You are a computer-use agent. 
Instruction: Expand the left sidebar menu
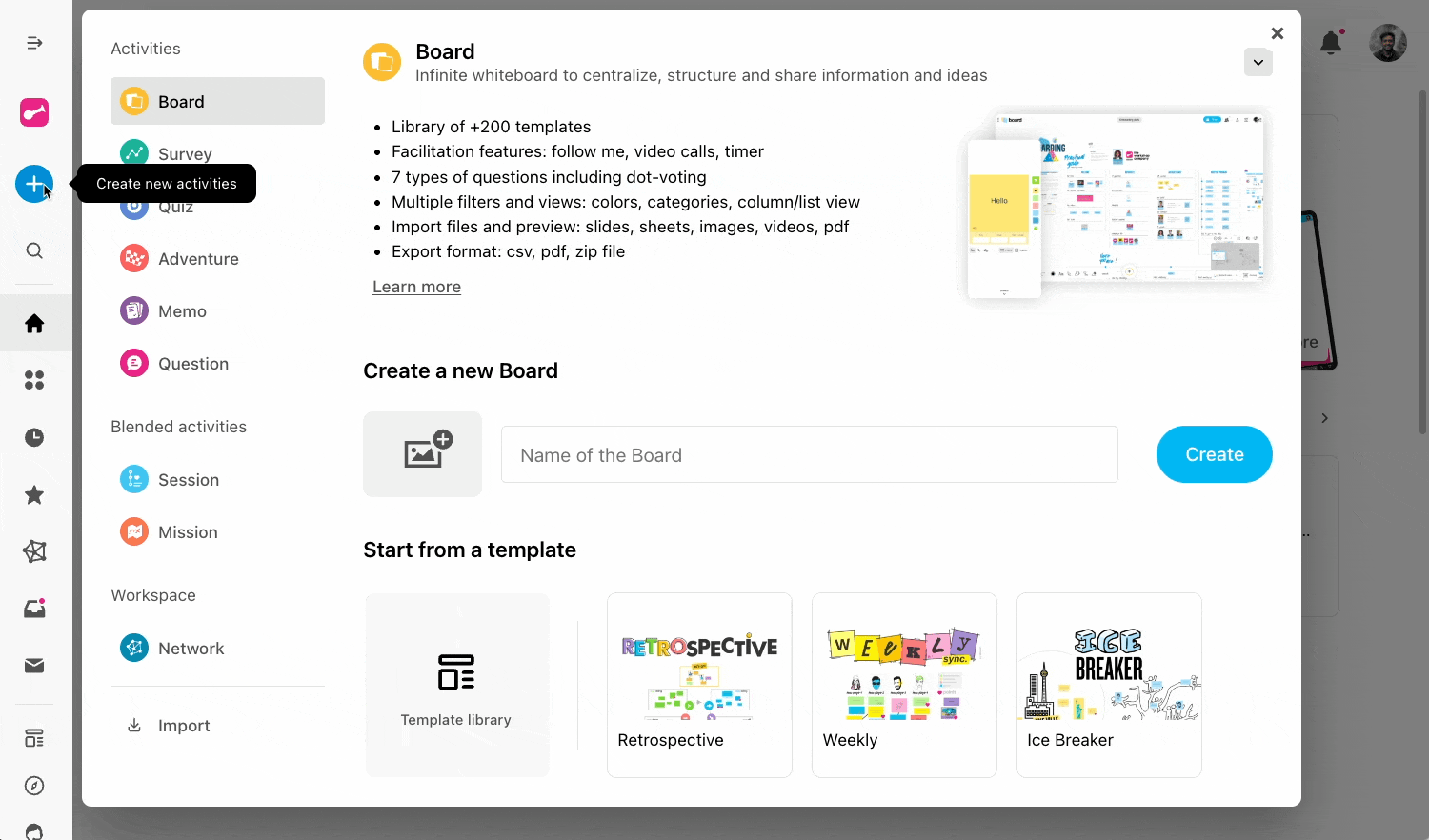[34, 43]
